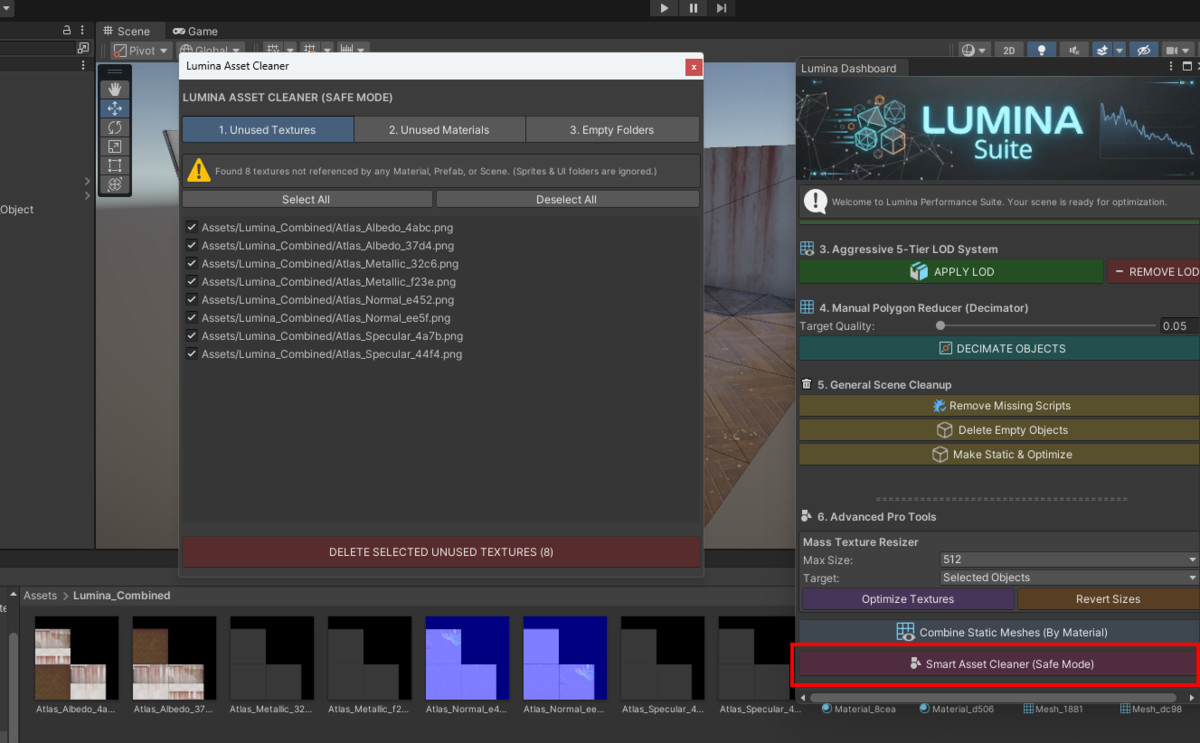Switch to the Game tab
This screenshot has height=743, width=1200.
click(x=195, y=31)
